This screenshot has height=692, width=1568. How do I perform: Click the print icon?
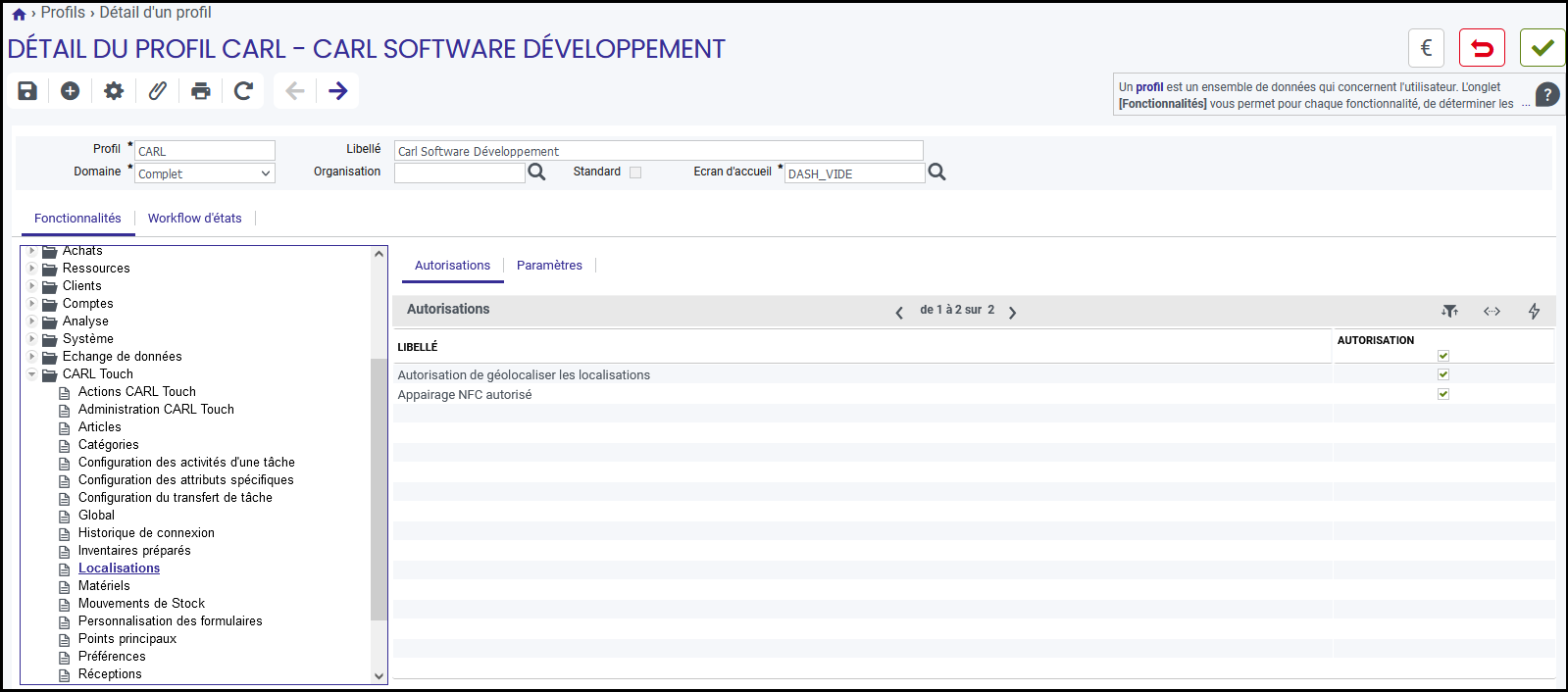click(201, 91)
